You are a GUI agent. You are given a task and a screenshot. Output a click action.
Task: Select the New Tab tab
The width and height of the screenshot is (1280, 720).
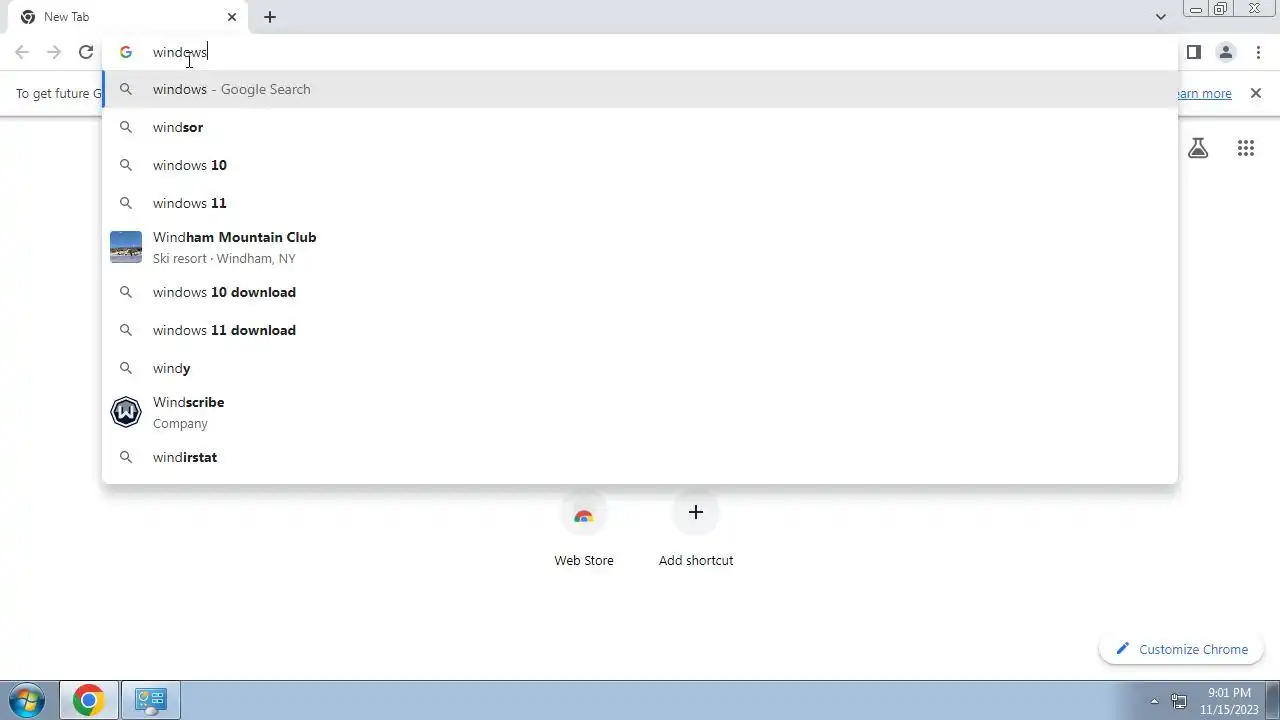[x=129, y=17]
